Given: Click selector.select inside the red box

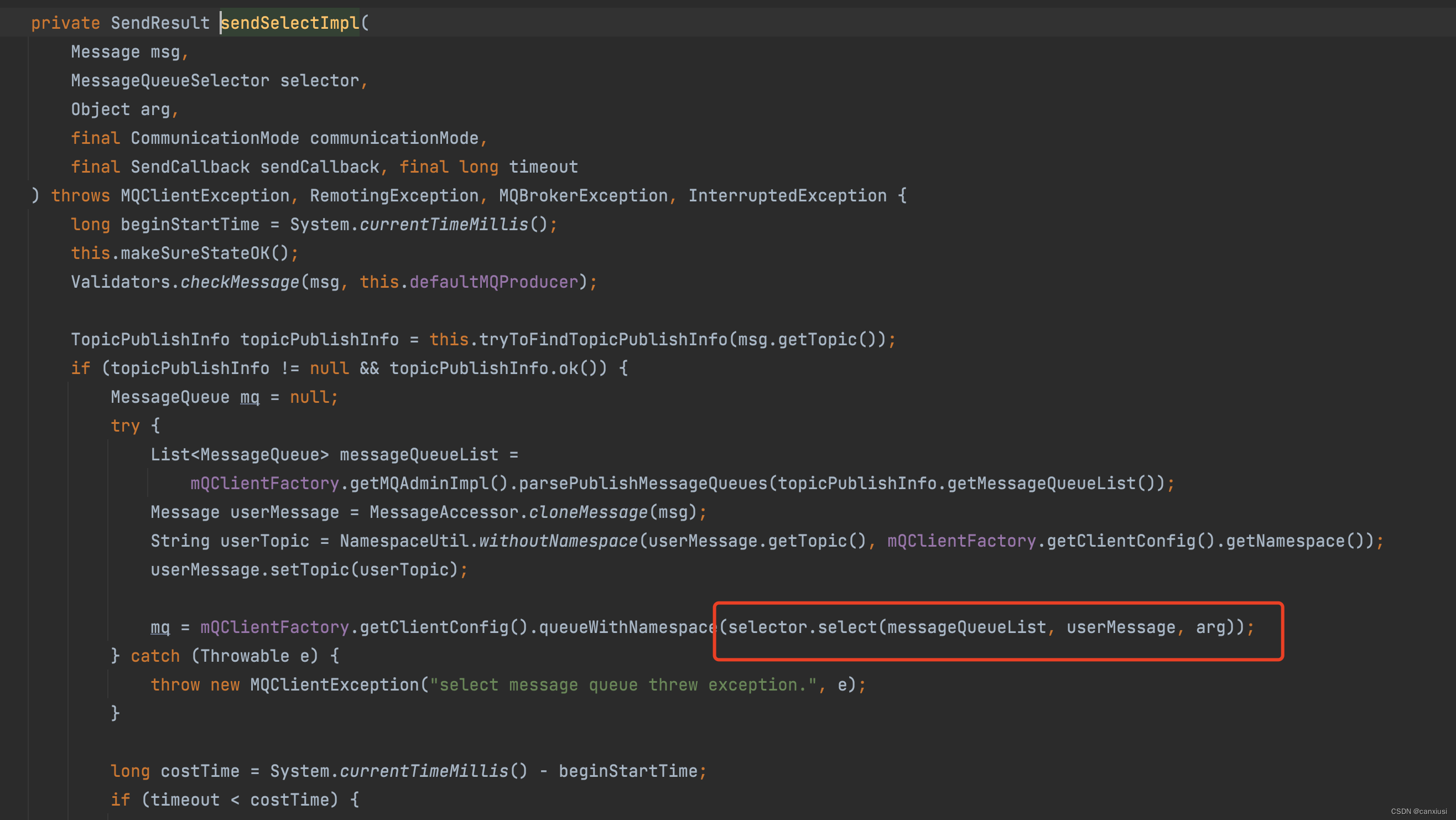Looking at the screenshot, I should point(802,627).
